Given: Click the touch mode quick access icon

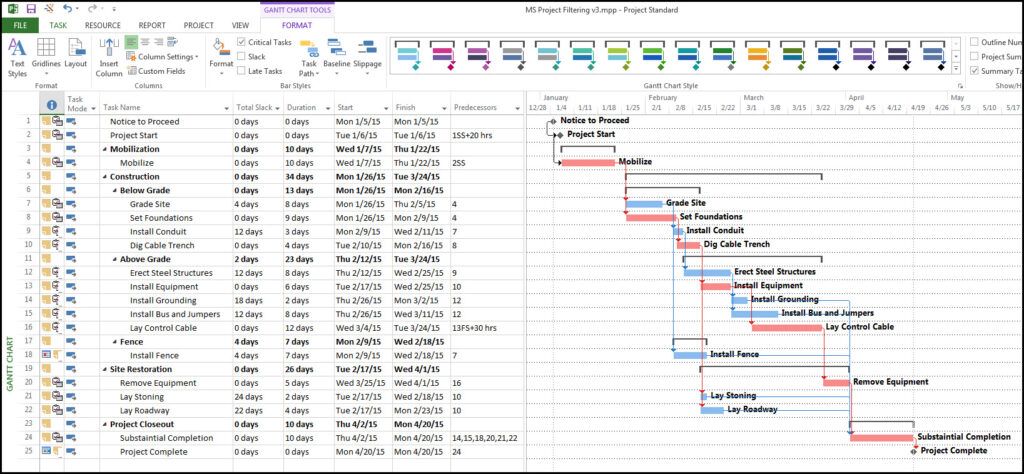Looking at the screenshot, I should (x=49, y=9).
